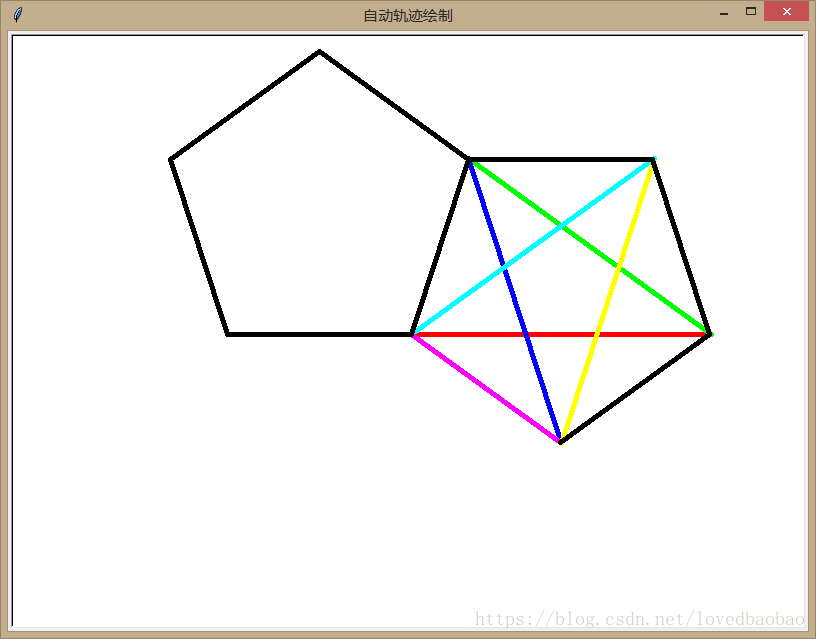Maximize the 自动轨迹绘制 window
The width and height of the screenshot is (816, 639).
click(750, 11)
